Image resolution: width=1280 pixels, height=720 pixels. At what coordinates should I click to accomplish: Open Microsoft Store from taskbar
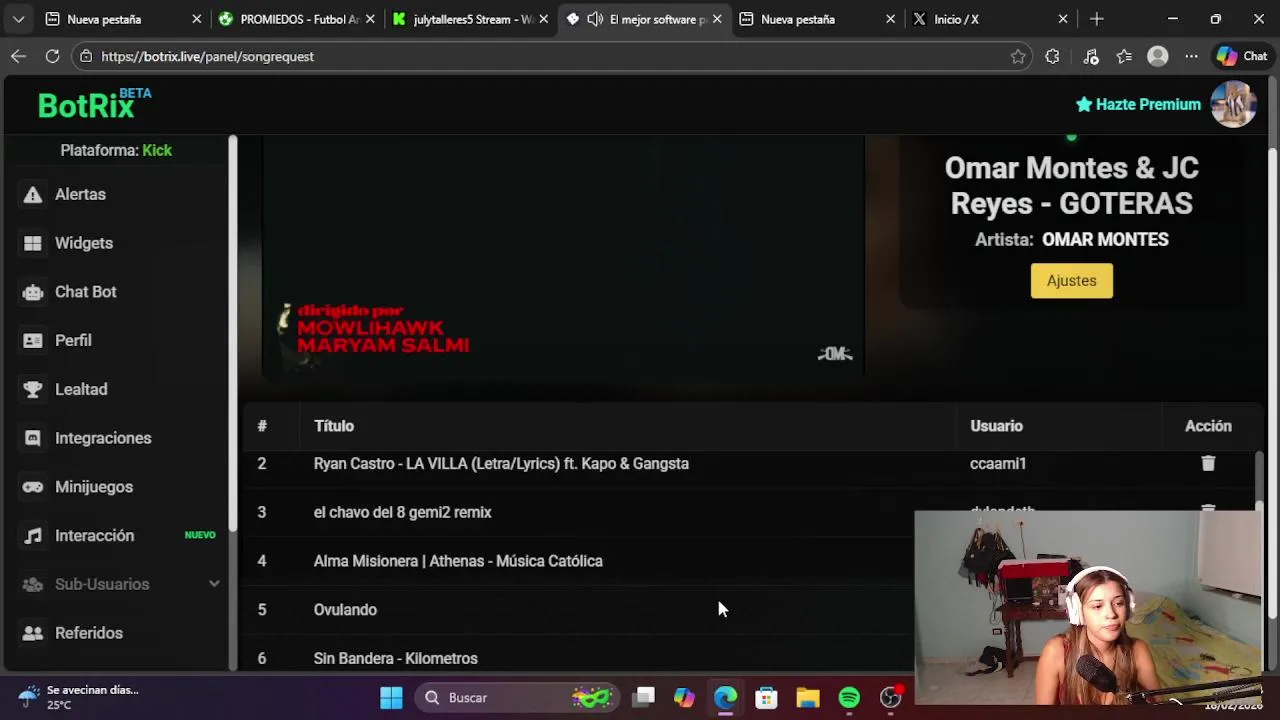[766, 698]
